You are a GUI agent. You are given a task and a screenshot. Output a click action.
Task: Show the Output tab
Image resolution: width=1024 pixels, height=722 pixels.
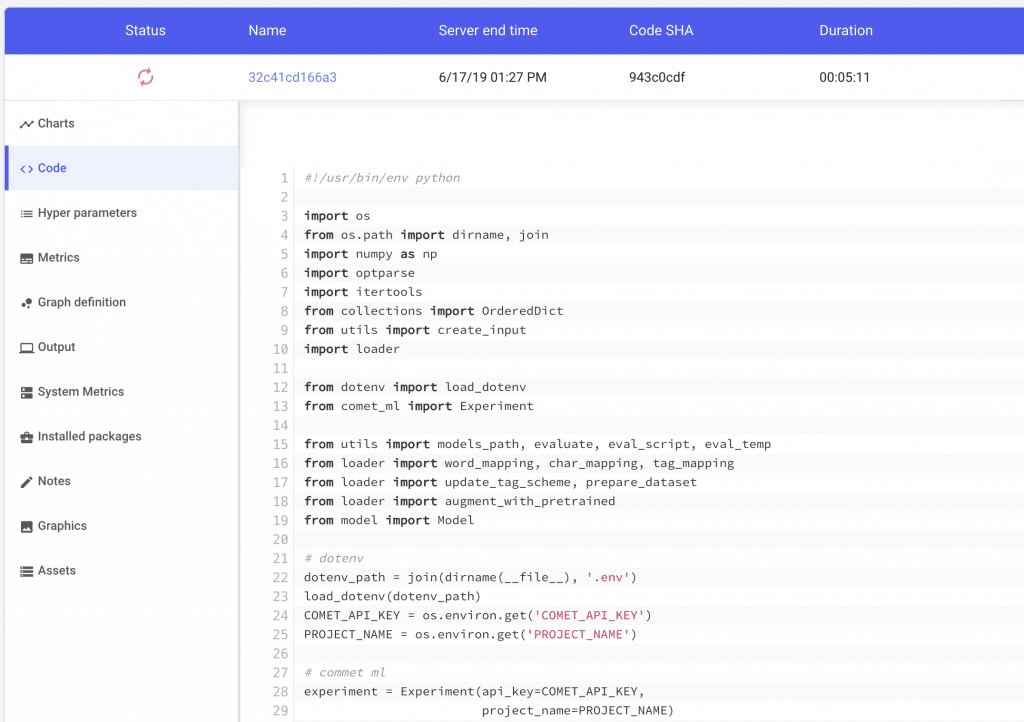[x=121, y=347]
